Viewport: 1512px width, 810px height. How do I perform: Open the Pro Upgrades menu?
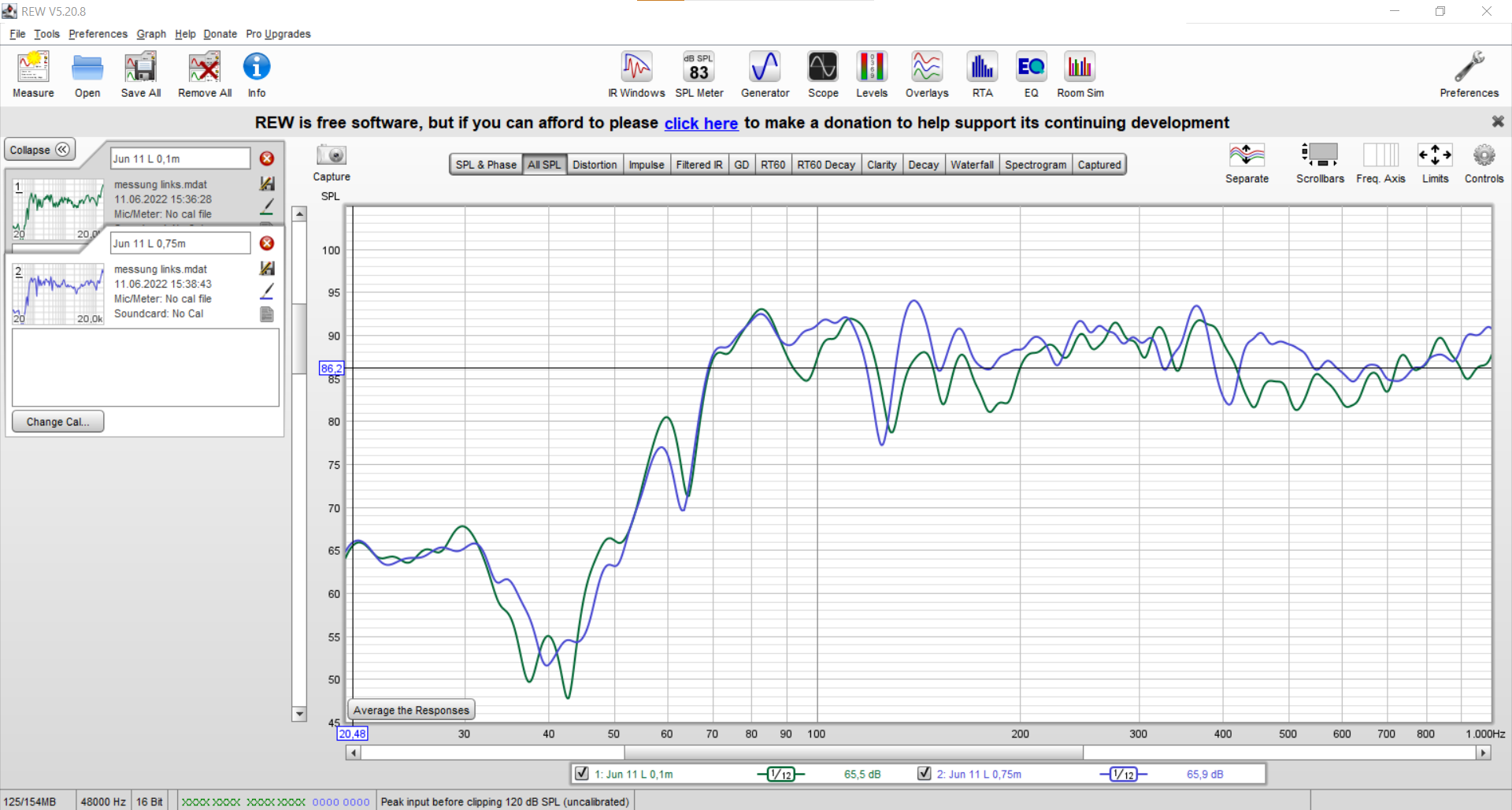[278, 34]
